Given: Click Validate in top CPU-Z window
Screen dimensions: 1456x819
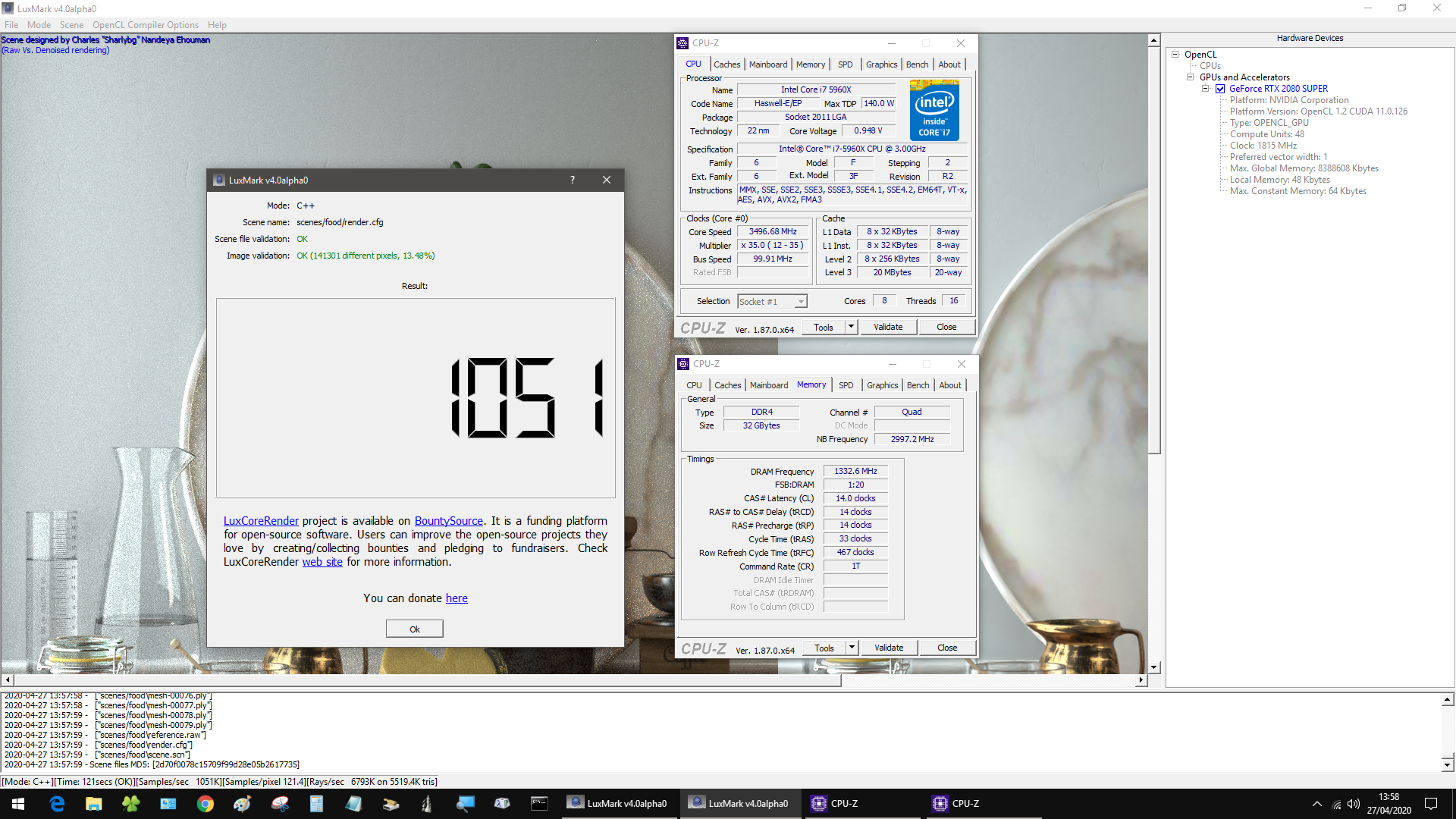Looking at the screenshot, I should 889,327.
